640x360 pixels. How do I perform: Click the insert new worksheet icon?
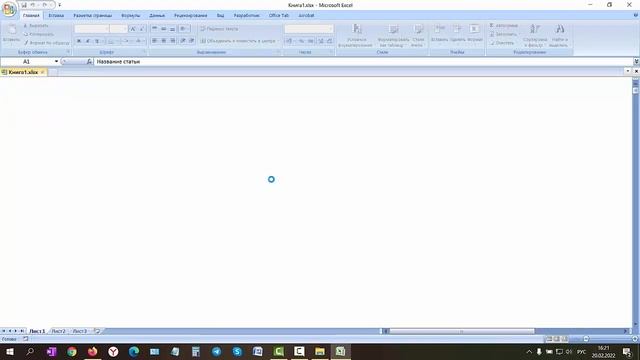tap(97, 331)
